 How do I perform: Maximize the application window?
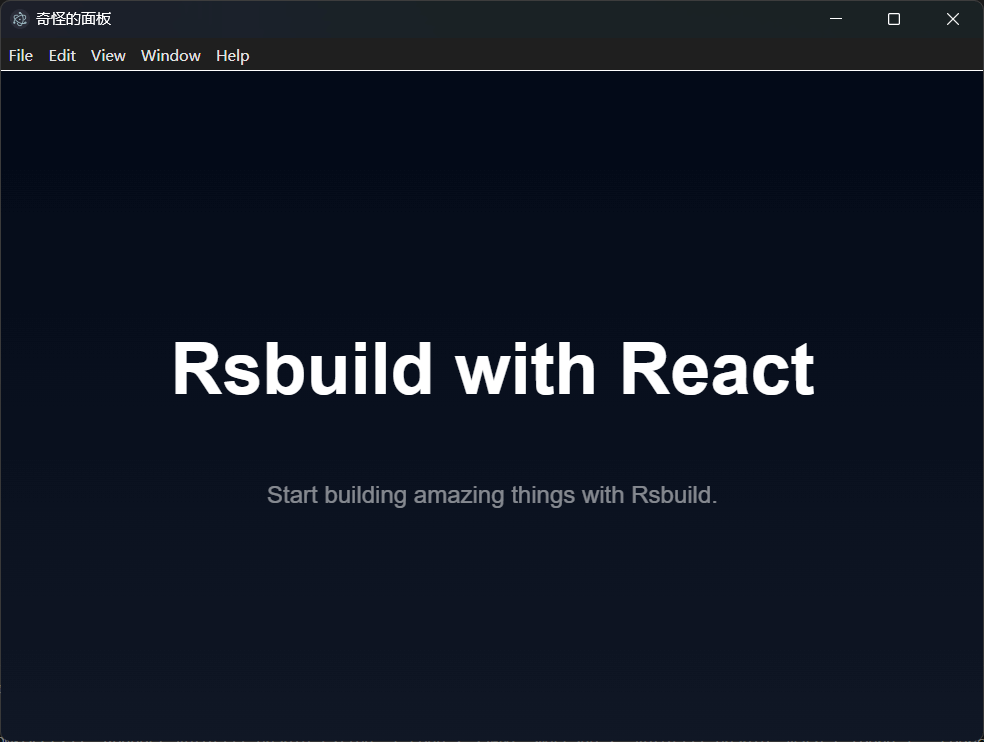894,19
